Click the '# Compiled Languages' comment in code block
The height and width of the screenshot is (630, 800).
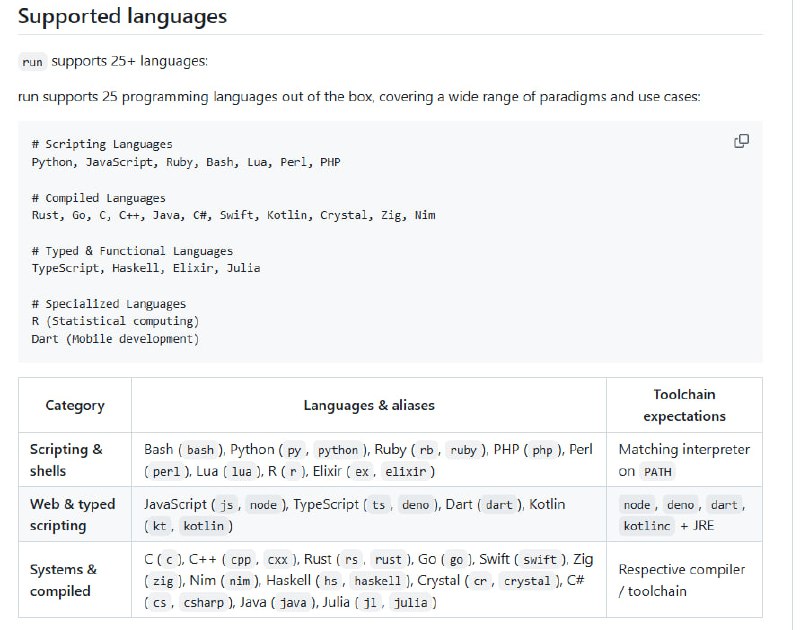[98, 198]
